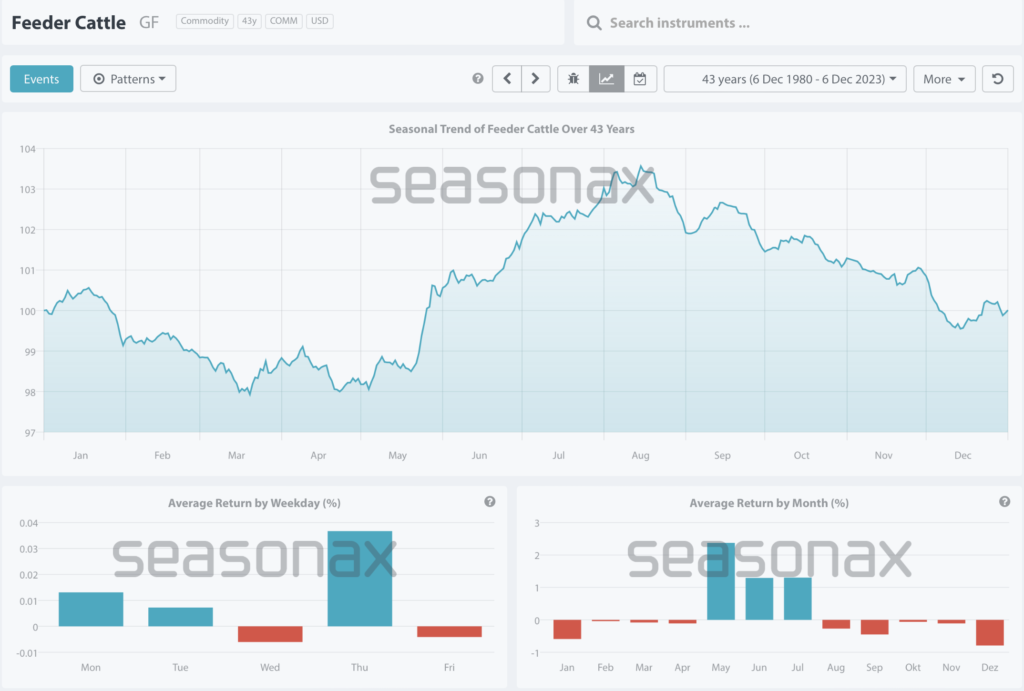Click the bug icon toolbar button

pyautogui.click(x=573, y=79)
